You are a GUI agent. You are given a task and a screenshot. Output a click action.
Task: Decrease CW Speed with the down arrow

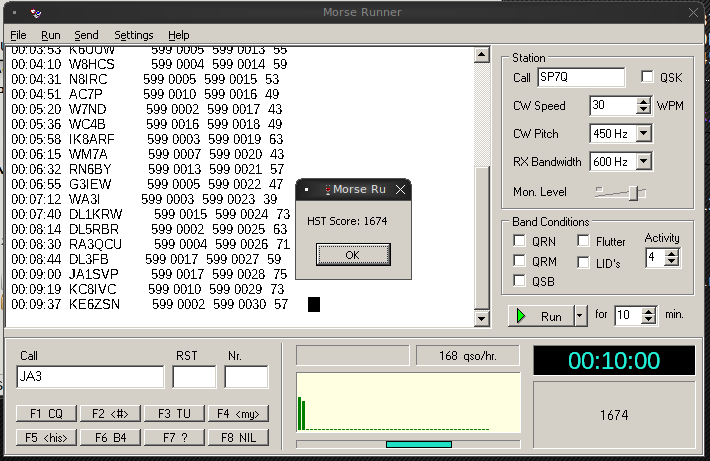pyautogui.click(x=643, y=110)
